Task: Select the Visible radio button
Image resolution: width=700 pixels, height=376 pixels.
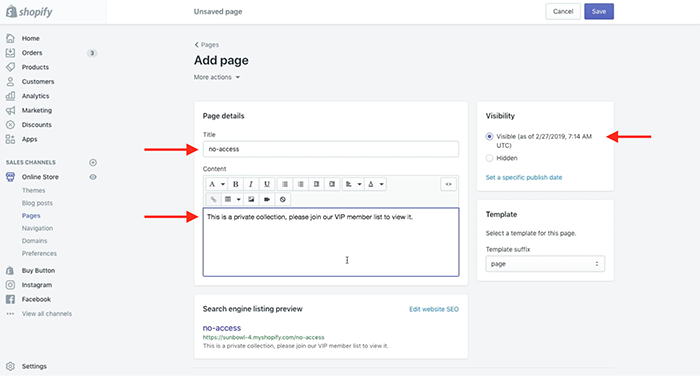Action: coord(489,137)
